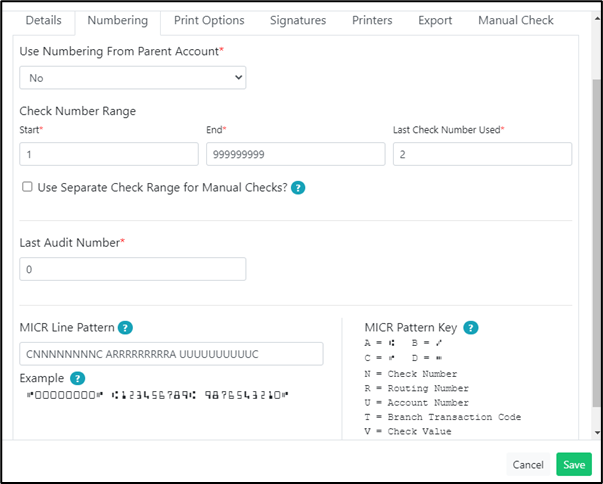Screen dimensions: 603x484
Task: Switch to Manual Check tab
Action: point(516,20)
